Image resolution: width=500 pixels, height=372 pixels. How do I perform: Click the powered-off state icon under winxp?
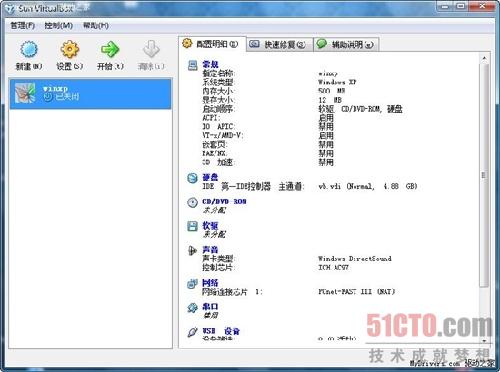coord(48,97)
